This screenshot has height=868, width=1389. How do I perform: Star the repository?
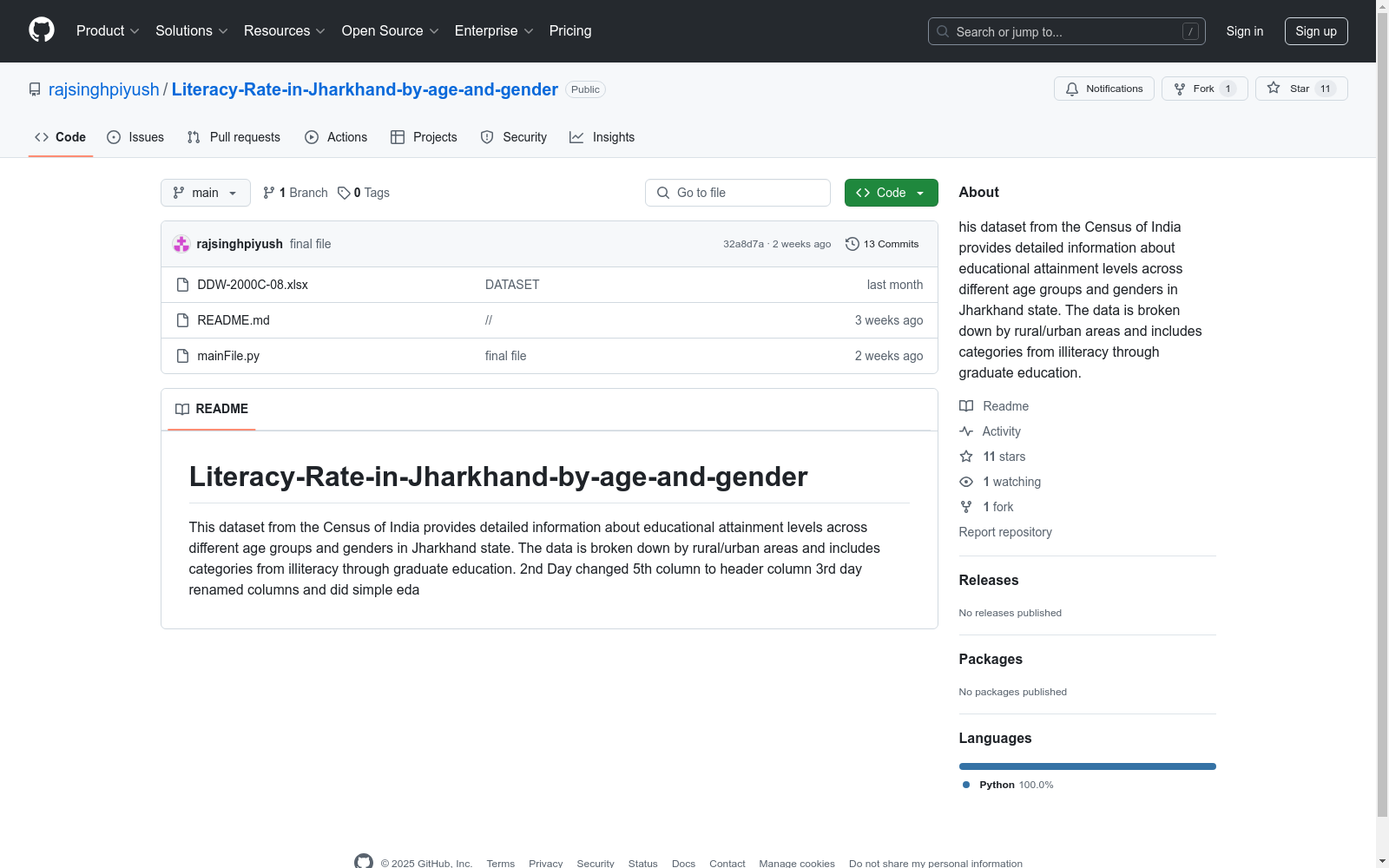[1300, 89]
